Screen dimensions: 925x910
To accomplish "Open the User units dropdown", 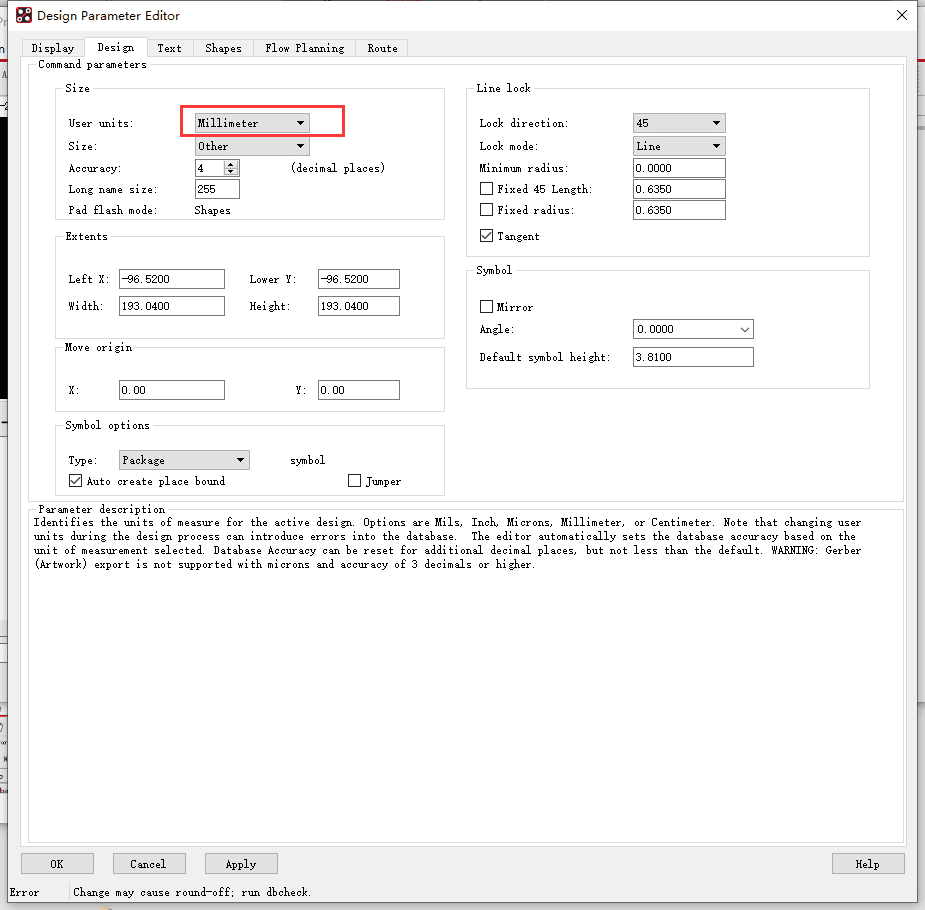I will pyautogui.click(x=252, y=123).
